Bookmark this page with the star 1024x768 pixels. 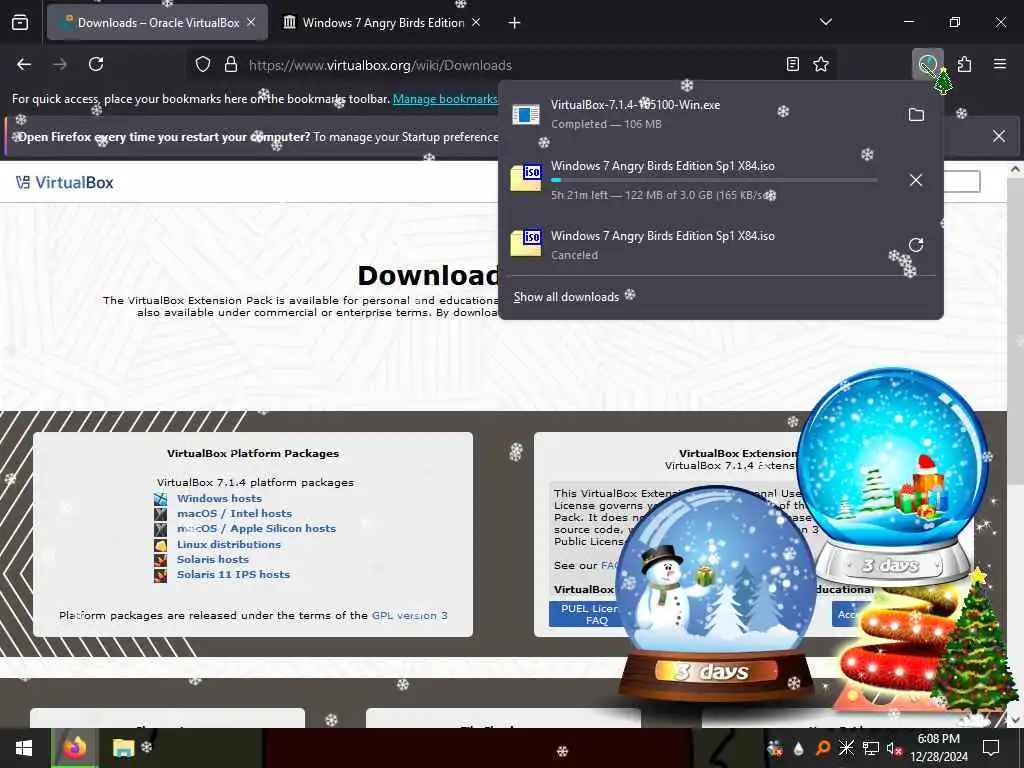[x=821, y=64]
